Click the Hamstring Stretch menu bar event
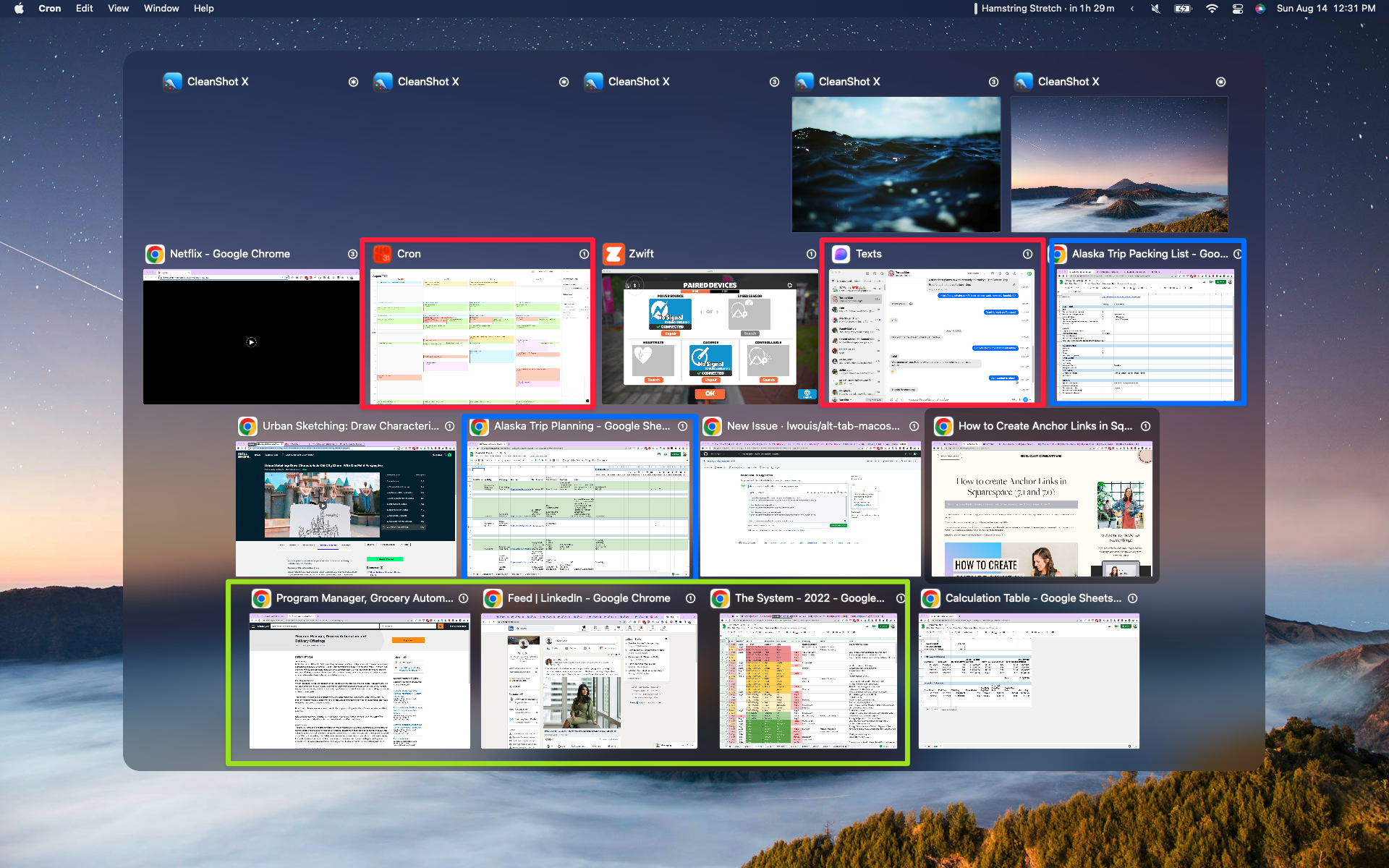 tap(1044, 9)
